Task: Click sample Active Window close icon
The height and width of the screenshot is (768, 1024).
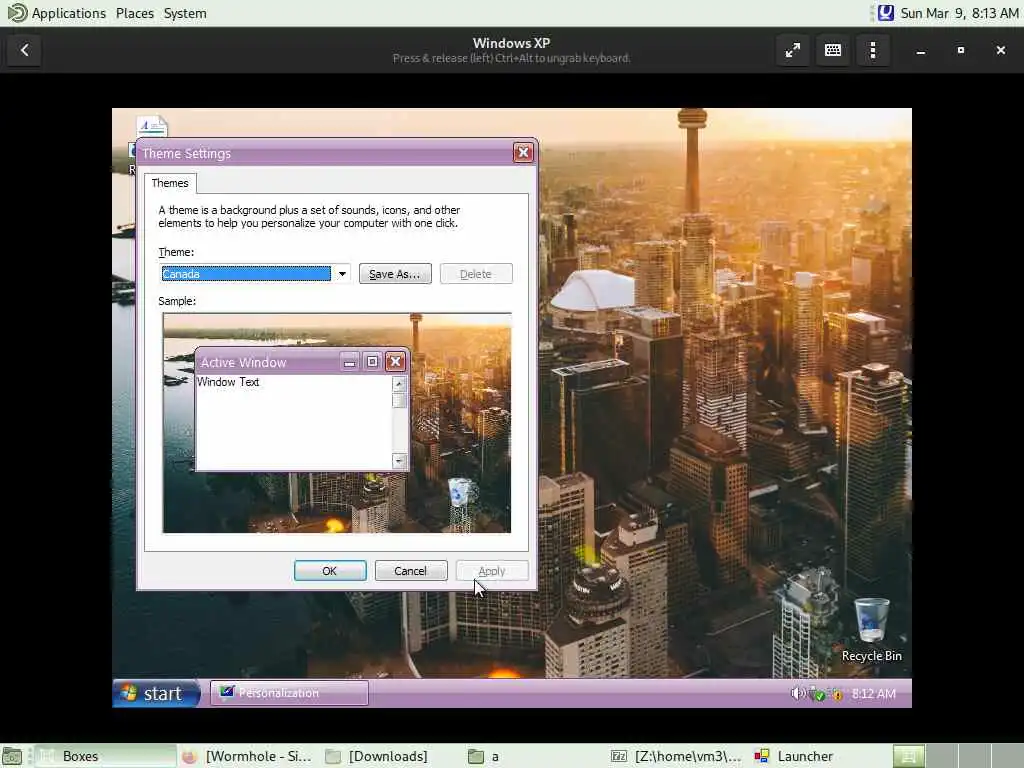Action: pos(395,362)
